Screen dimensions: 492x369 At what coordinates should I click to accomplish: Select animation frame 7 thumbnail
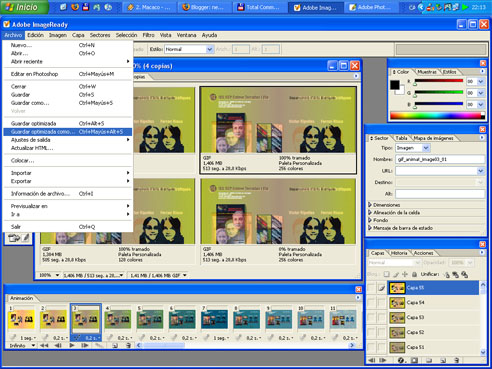tap(214, 319)
